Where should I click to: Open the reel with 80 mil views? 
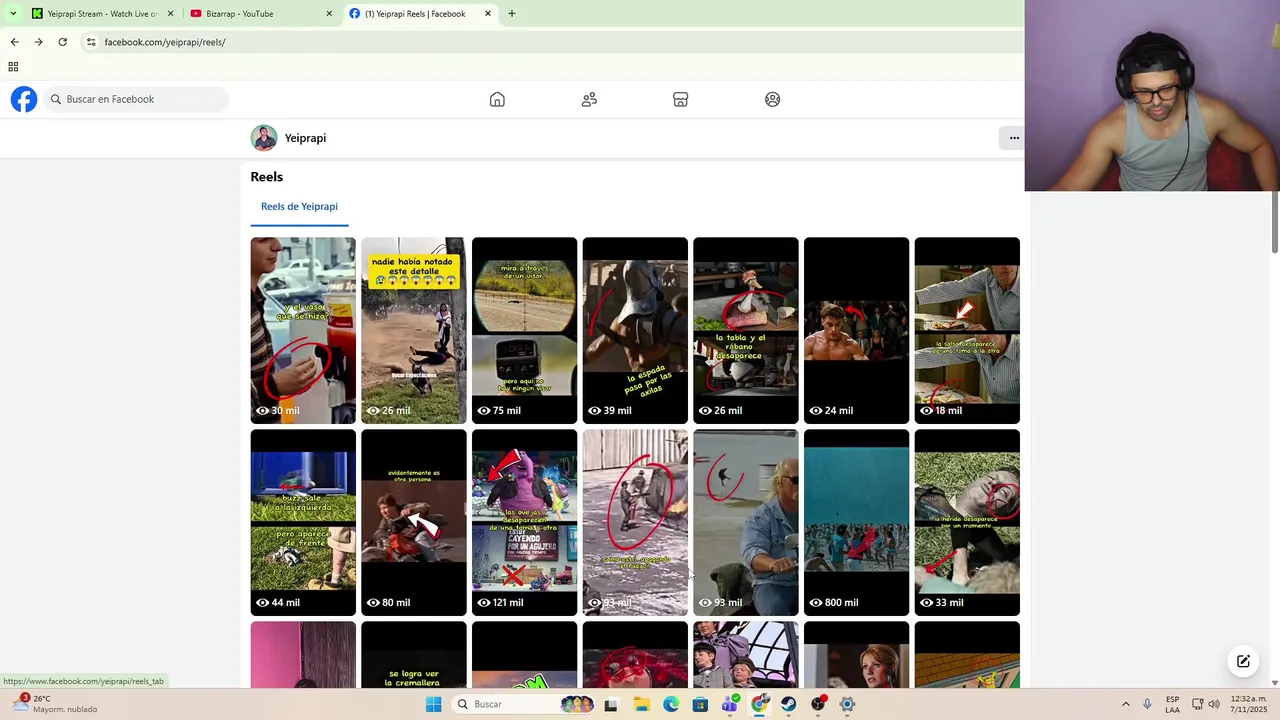pos(414,522)
